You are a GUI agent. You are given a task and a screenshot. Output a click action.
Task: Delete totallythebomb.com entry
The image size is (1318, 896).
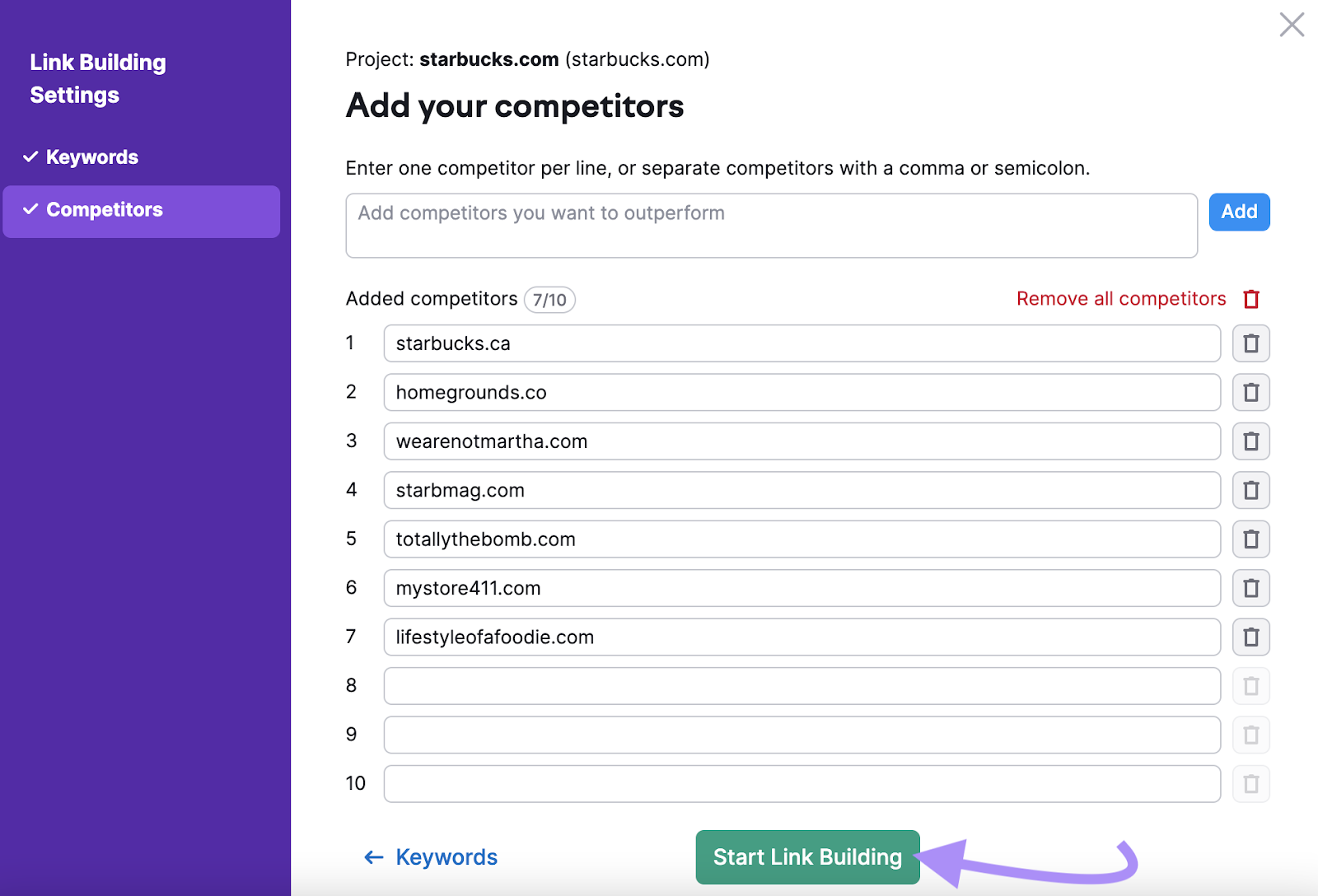tap(1250, 539)
